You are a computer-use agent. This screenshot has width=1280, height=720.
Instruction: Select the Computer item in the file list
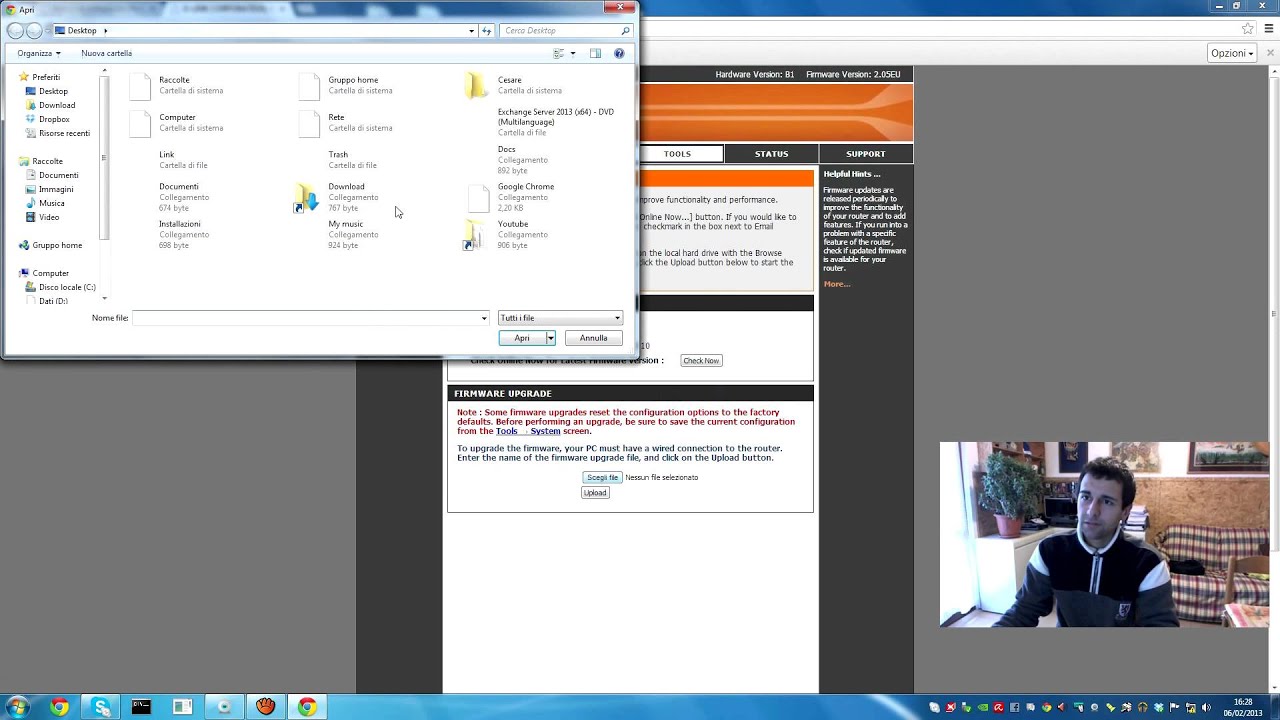click(190, 122)
